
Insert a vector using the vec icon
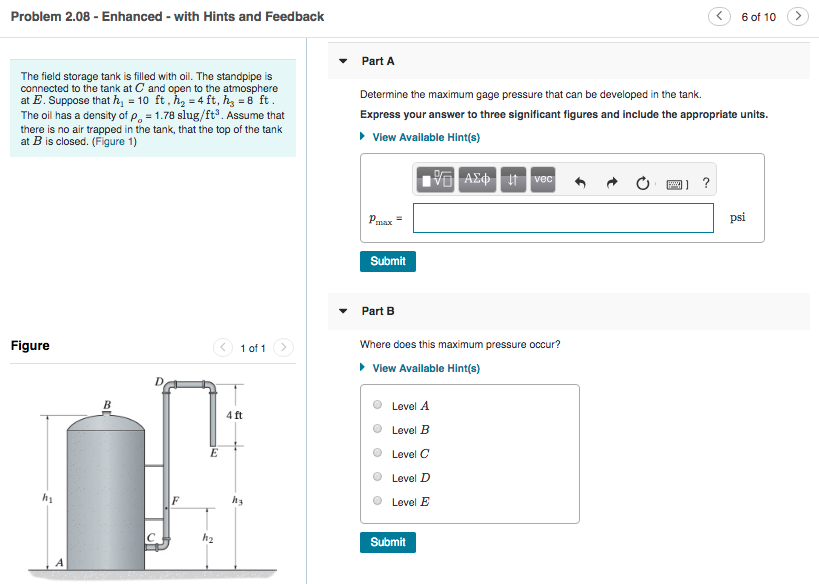[x=543, y=179]
